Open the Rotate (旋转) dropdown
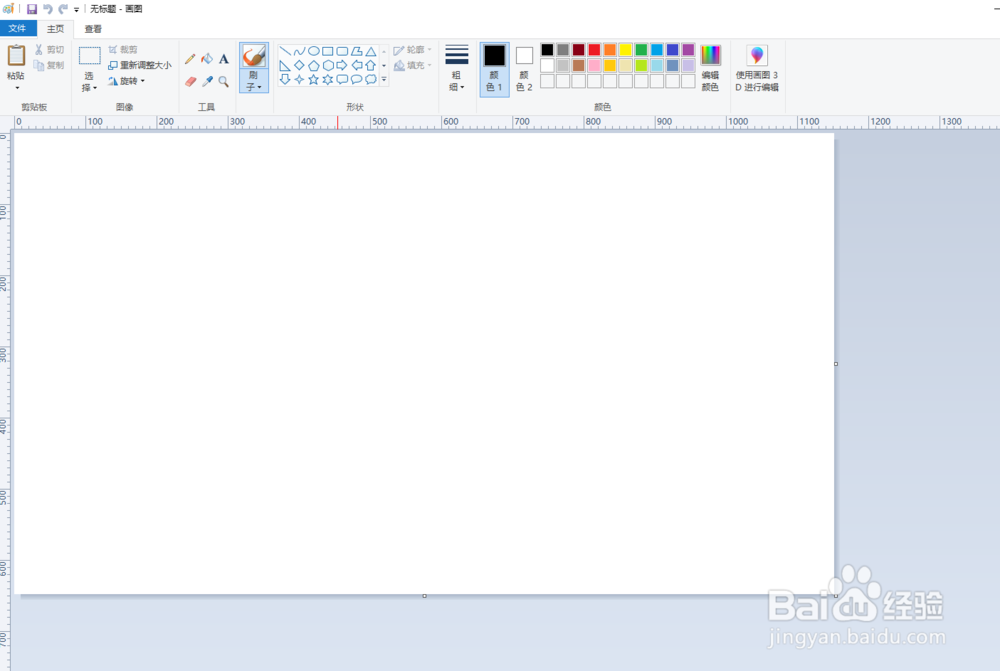This screenshot has height=671, width=1000. (x=127, y=81)
